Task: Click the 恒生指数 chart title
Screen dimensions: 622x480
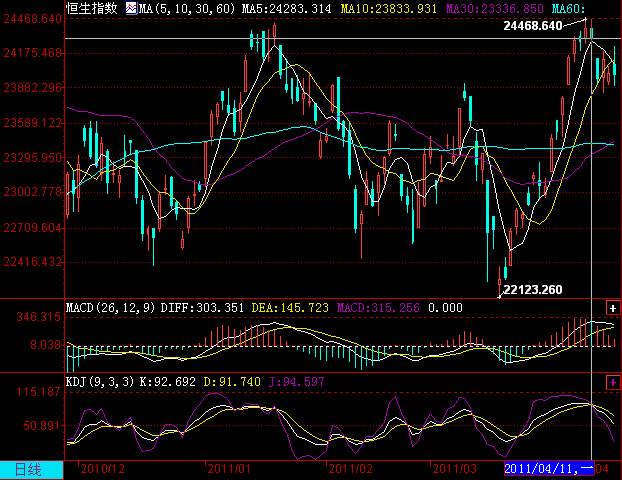Action: point(92,8)
